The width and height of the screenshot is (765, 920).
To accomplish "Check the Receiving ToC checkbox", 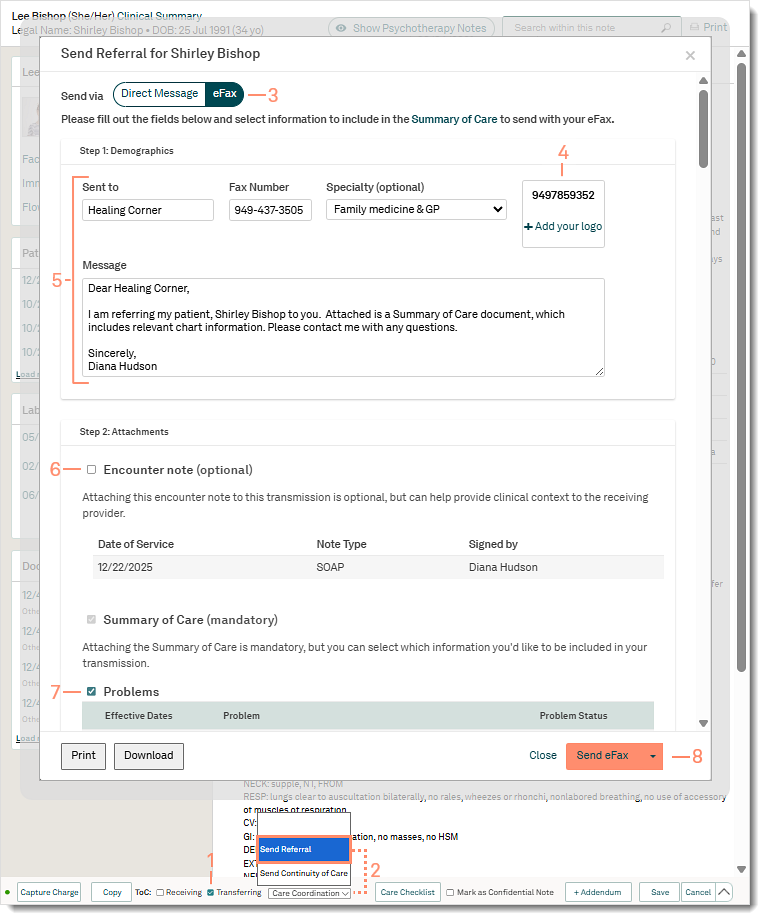I will pyautogui.click(x=160, y=892).
